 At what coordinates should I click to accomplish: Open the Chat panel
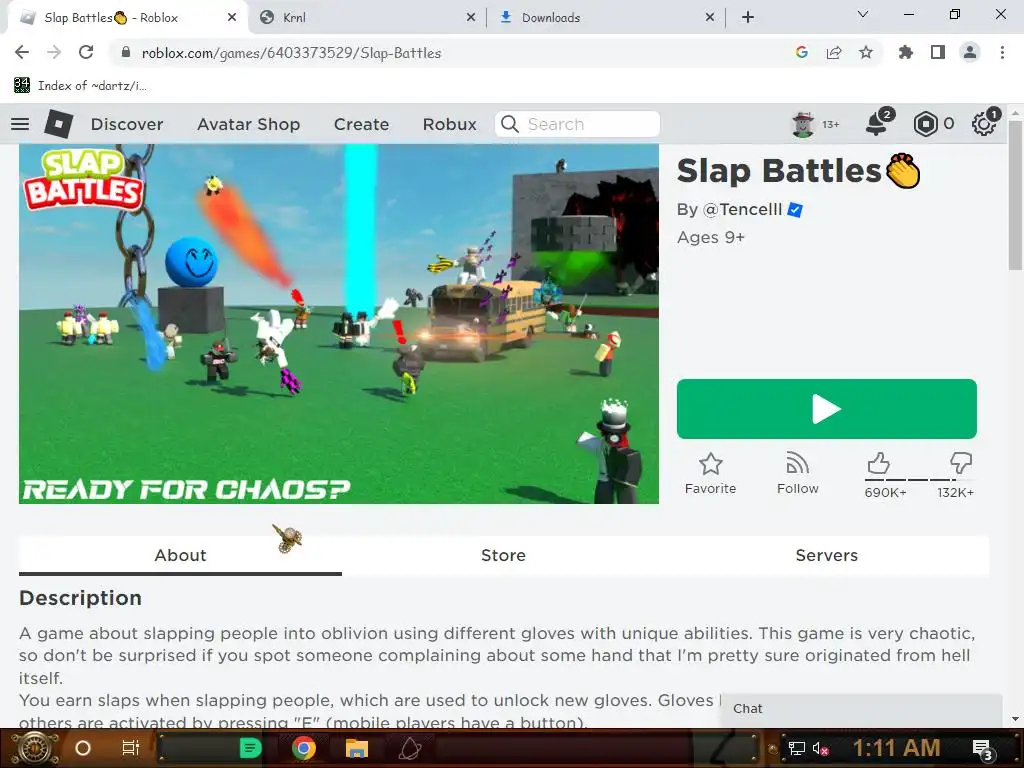pos(861,709)
